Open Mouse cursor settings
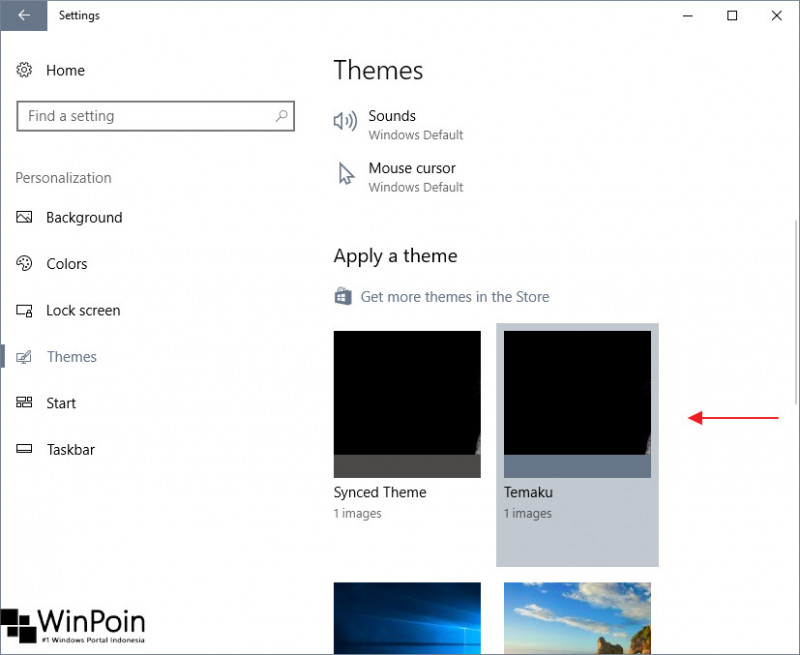This screenshot has width=800, height=655. point(412,168)
